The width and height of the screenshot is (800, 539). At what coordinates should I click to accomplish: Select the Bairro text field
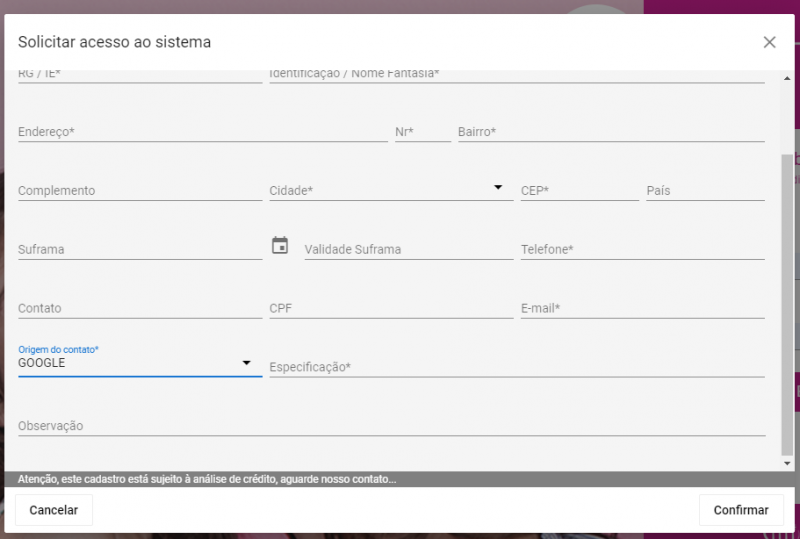(610, 132)
